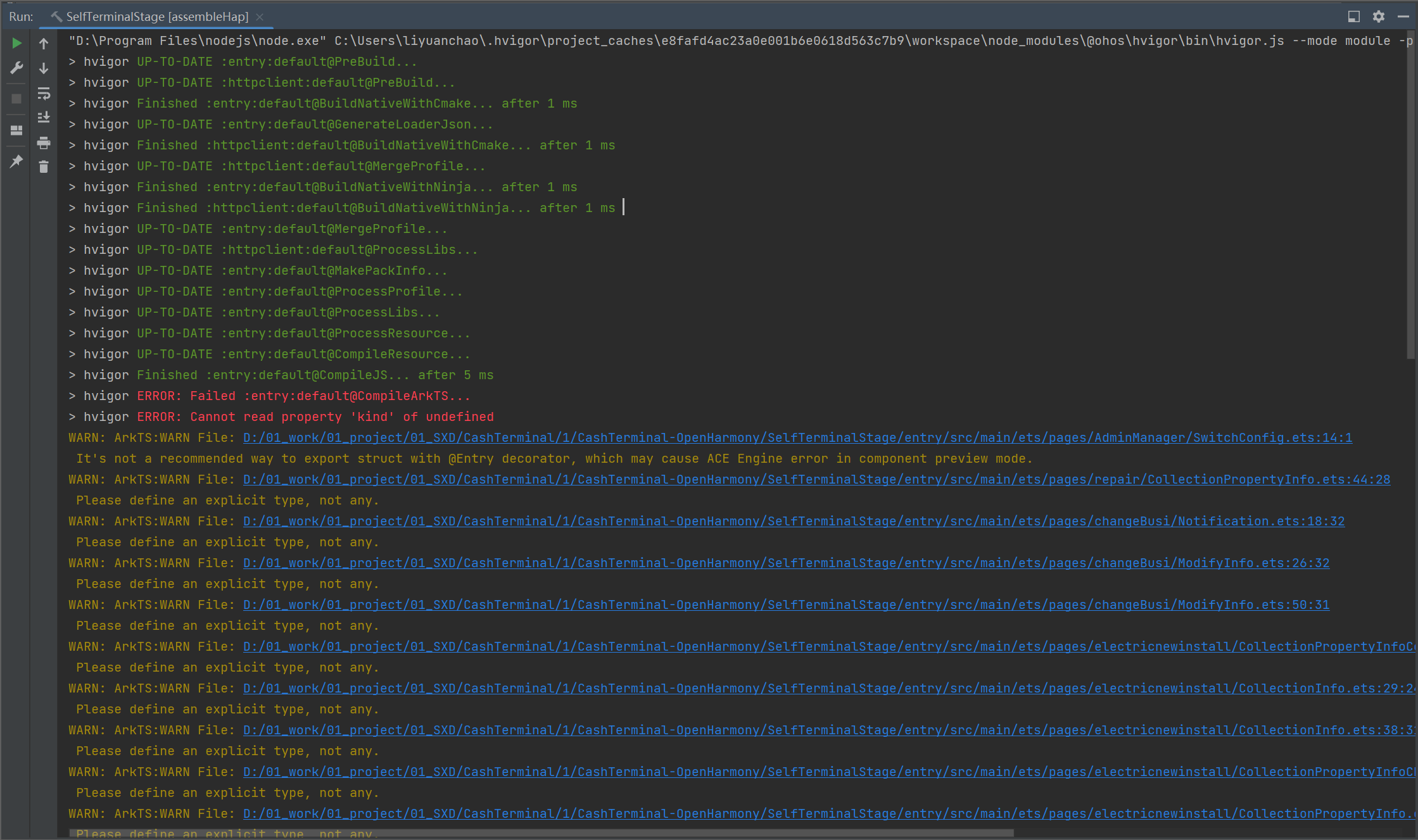1418x840 pixels.
Task: Click the 'UP-TO-DATE :httpclient:default@PreBuild' line
Action: point(262,83)
